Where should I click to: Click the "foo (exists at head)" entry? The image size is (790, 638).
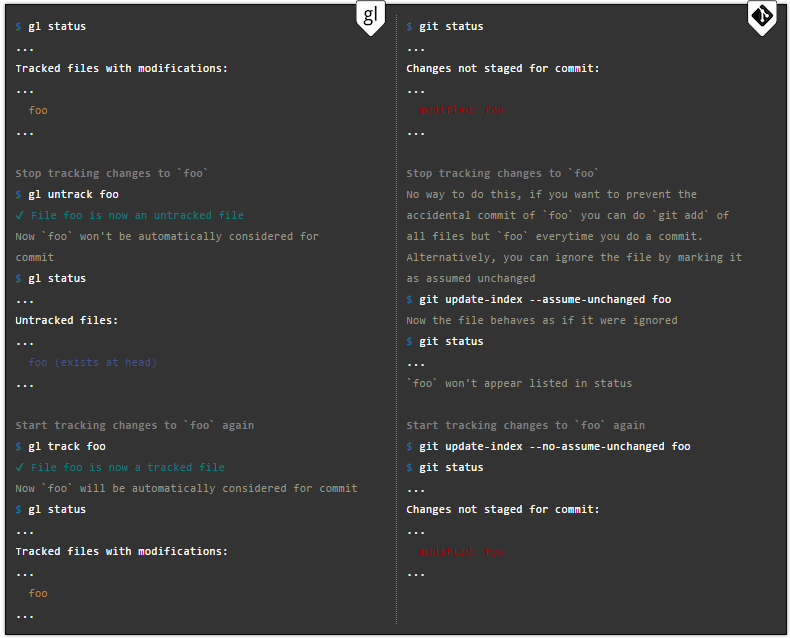[x=92, y=362]
